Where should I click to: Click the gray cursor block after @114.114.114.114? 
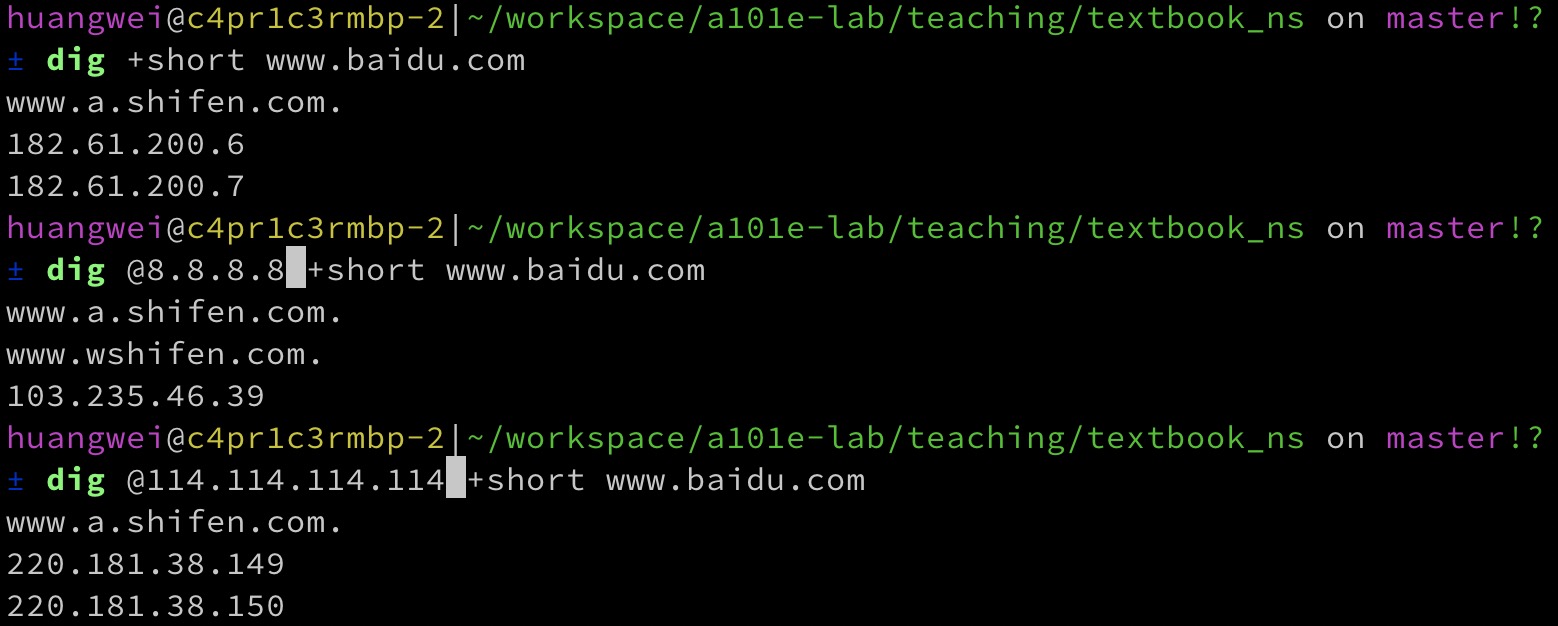click(x=456, y=480)
